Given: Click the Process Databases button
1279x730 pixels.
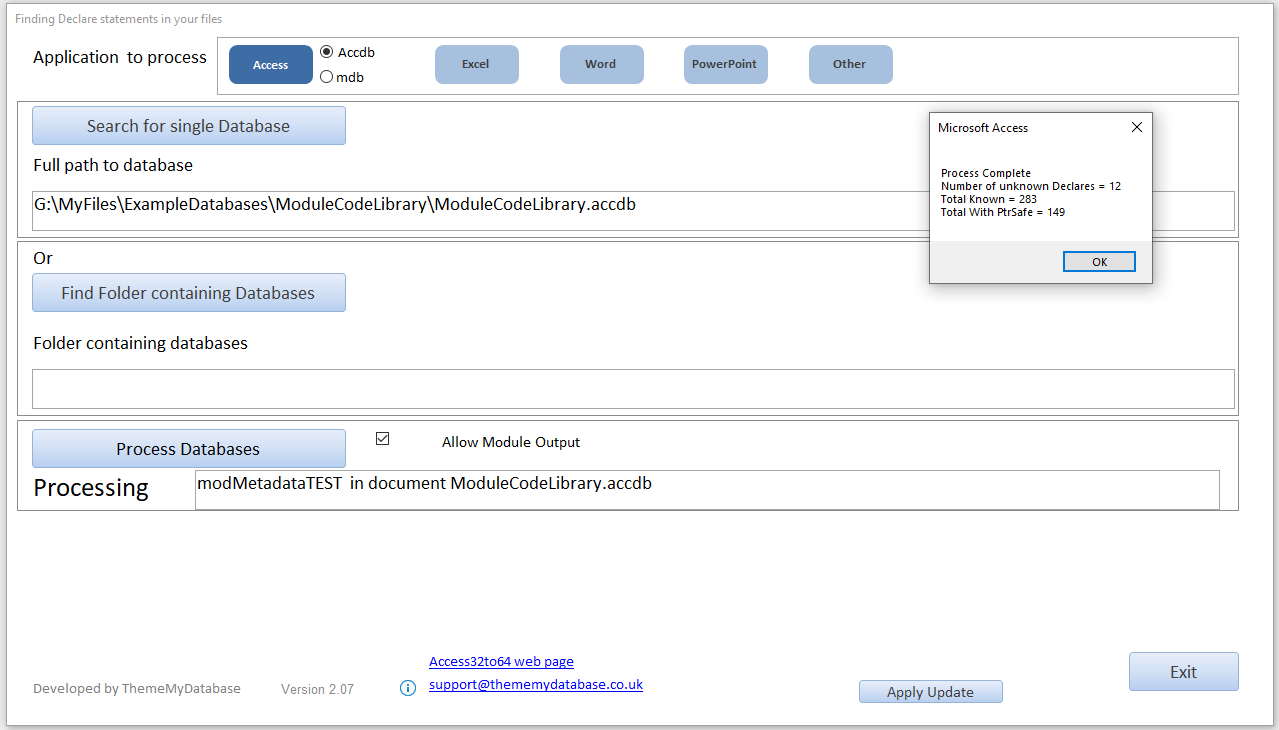Looking at the screenshot, I should (x=189, y=449).
